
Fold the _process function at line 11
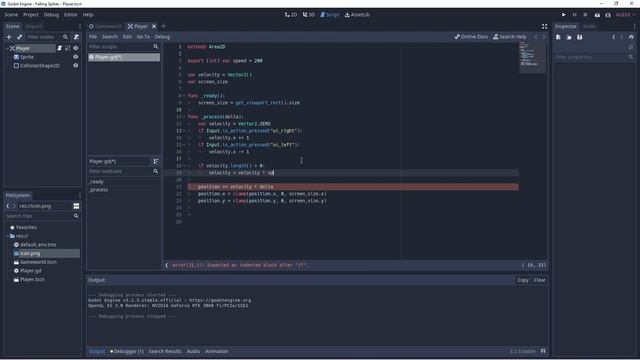(x=184, y=117)
